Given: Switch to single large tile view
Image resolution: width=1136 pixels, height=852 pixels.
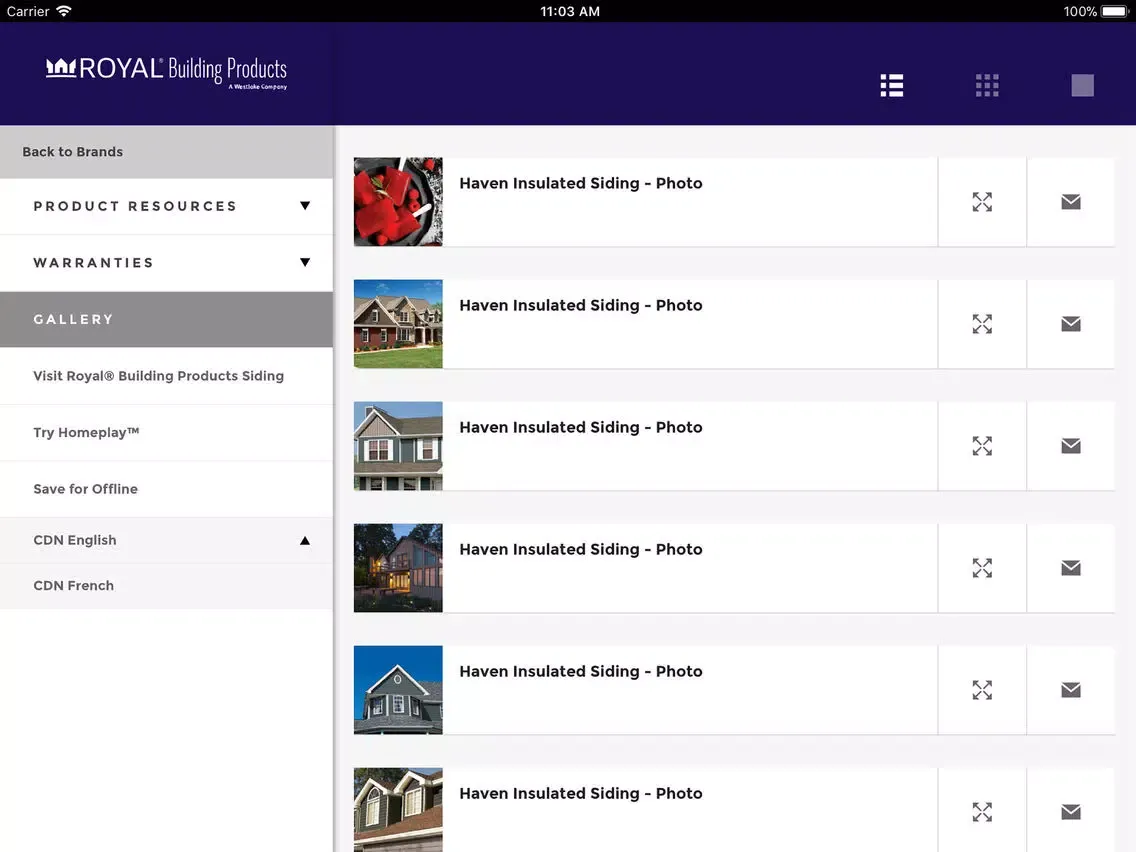Looking at the screenshot, I should [x=1082, y=85].
